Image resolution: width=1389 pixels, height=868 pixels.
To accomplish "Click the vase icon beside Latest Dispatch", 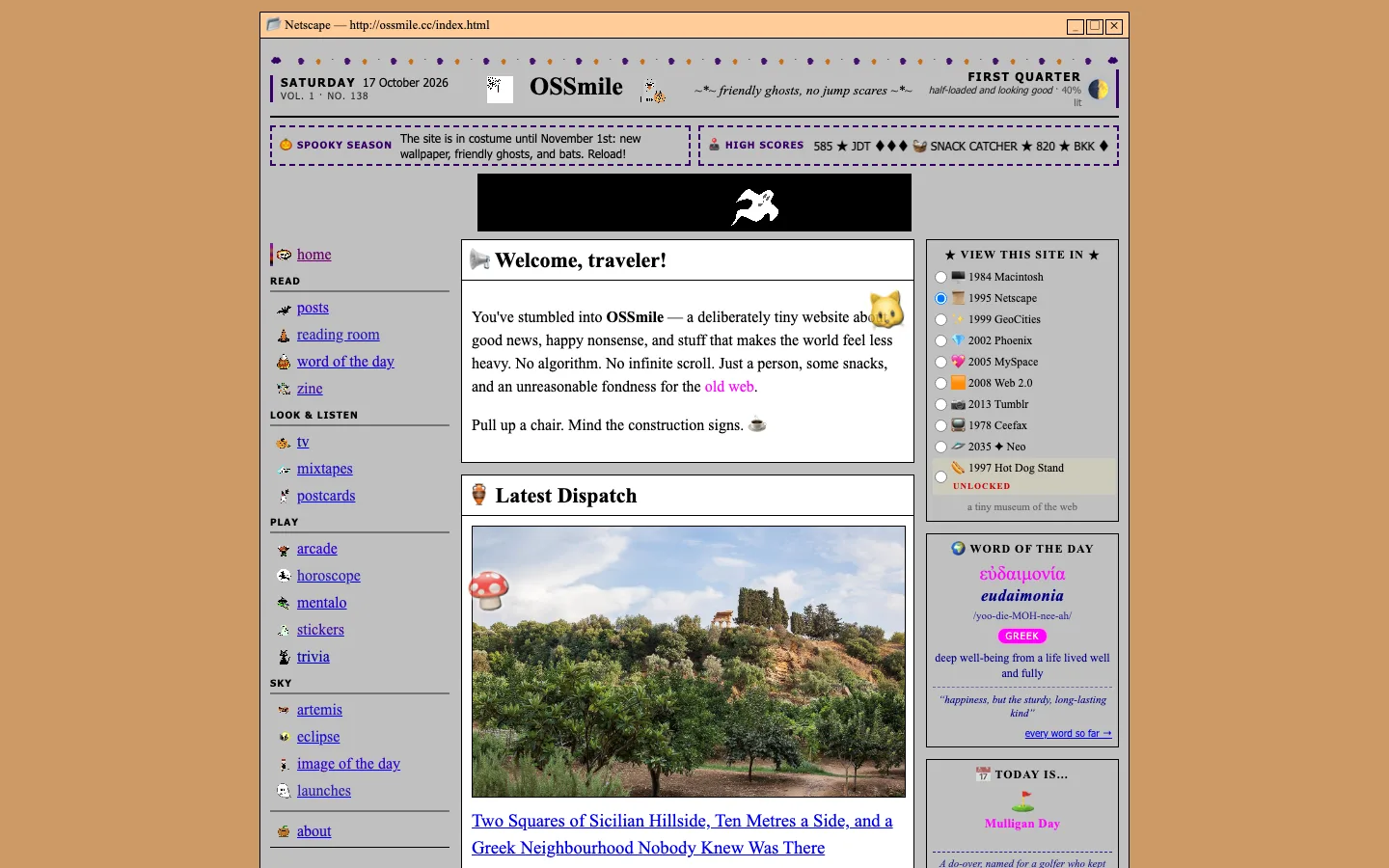I will (479, 495).
